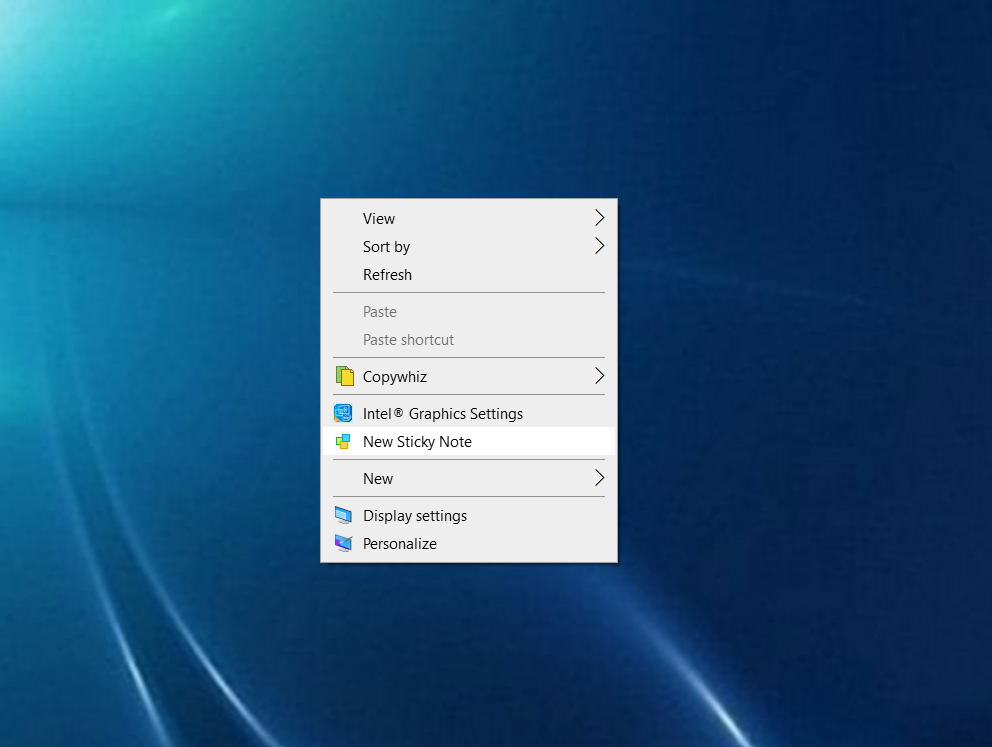Click the Personalize paintbrush icon
This screenshot has height=747, width=992.
(x=344, y=543)
